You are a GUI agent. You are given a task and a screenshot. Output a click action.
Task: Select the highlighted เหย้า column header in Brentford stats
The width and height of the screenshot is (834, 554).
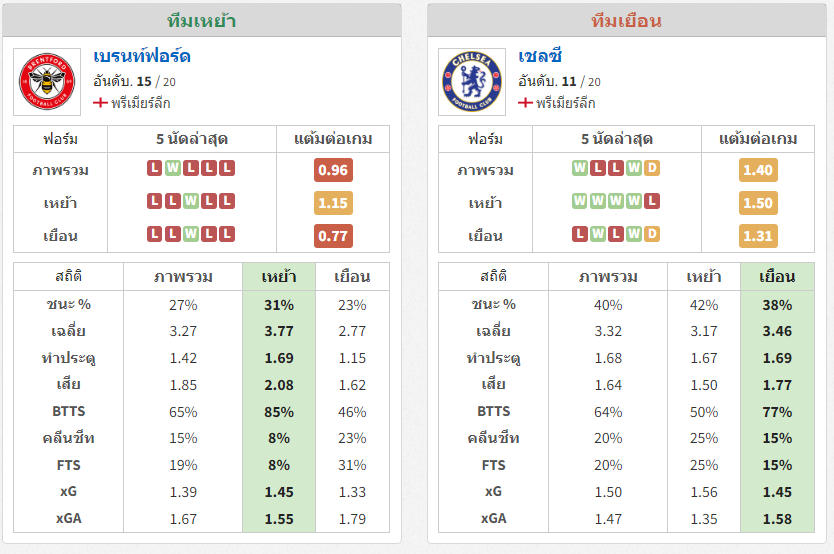279,276
